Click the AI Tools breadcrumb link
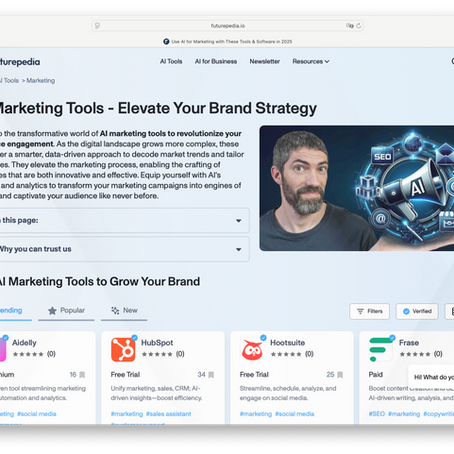Viewport: 454px width, 454px height. [x=9, y=81]
